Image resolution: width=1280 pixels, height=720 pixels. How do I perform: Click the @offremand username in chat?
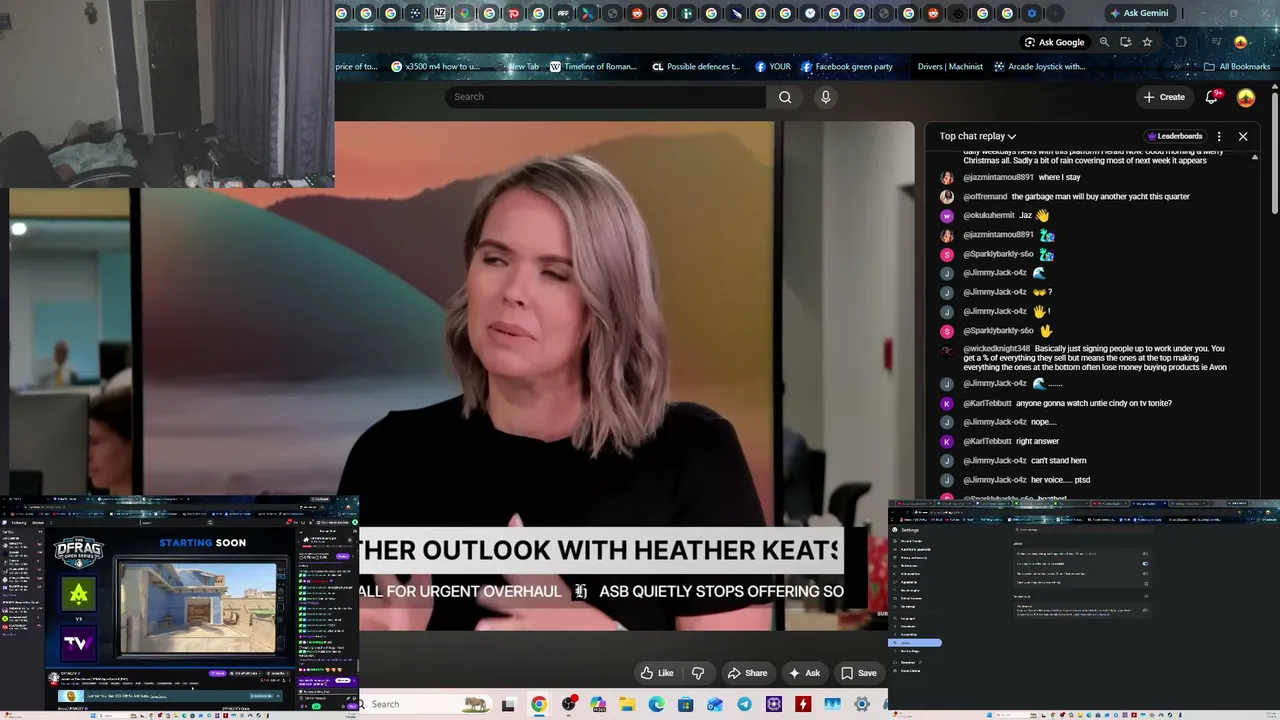[x=985, y=197]
